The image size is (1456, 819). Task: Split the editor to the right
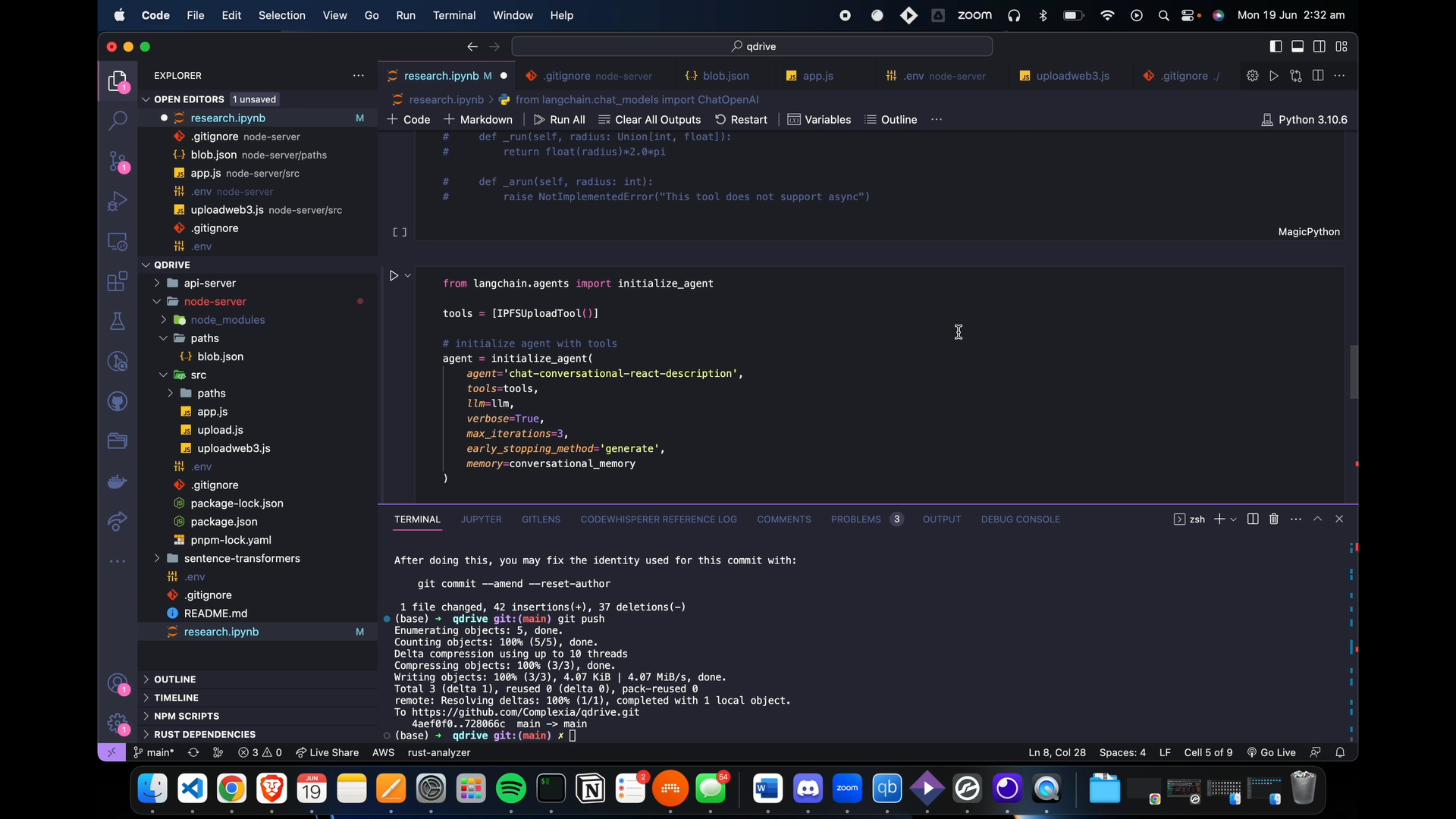[1318, 76]
